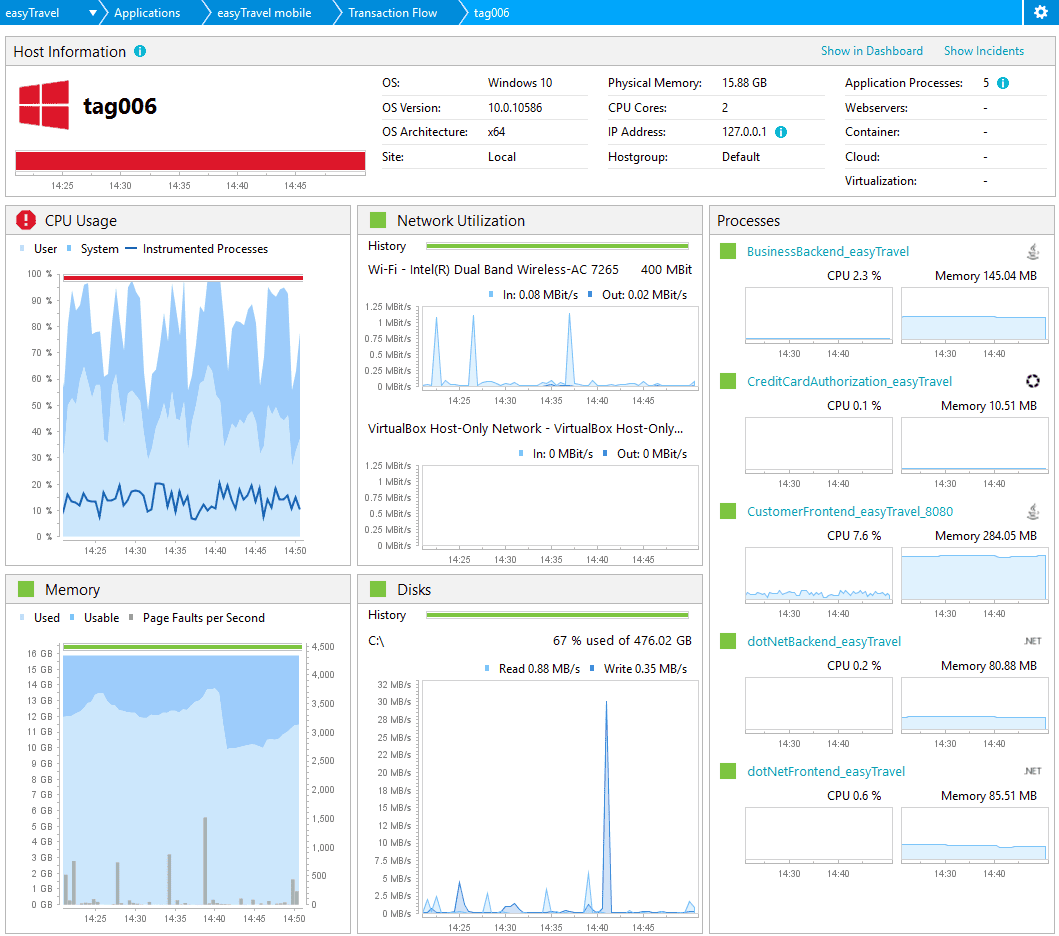
Task: Click the BusinessBackend_easyTravel CPU mini chart
Action: click(819, 315)
